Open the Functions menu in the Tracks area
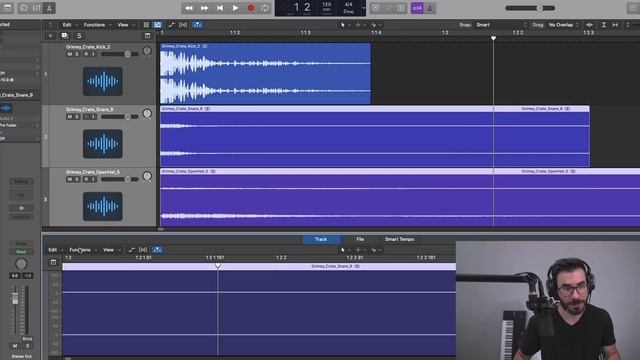 coord(94,25)
